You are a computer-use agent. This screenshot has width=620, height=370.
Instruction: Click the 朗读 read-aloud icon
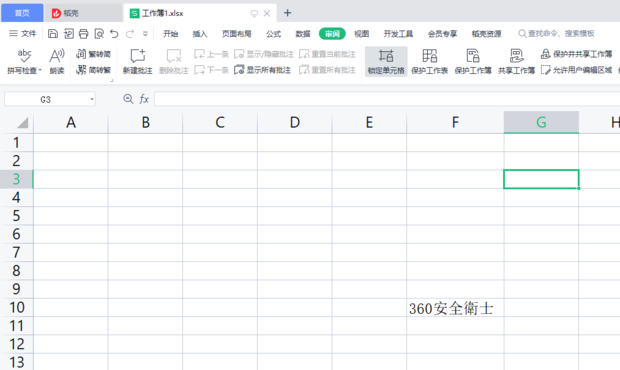57,61
